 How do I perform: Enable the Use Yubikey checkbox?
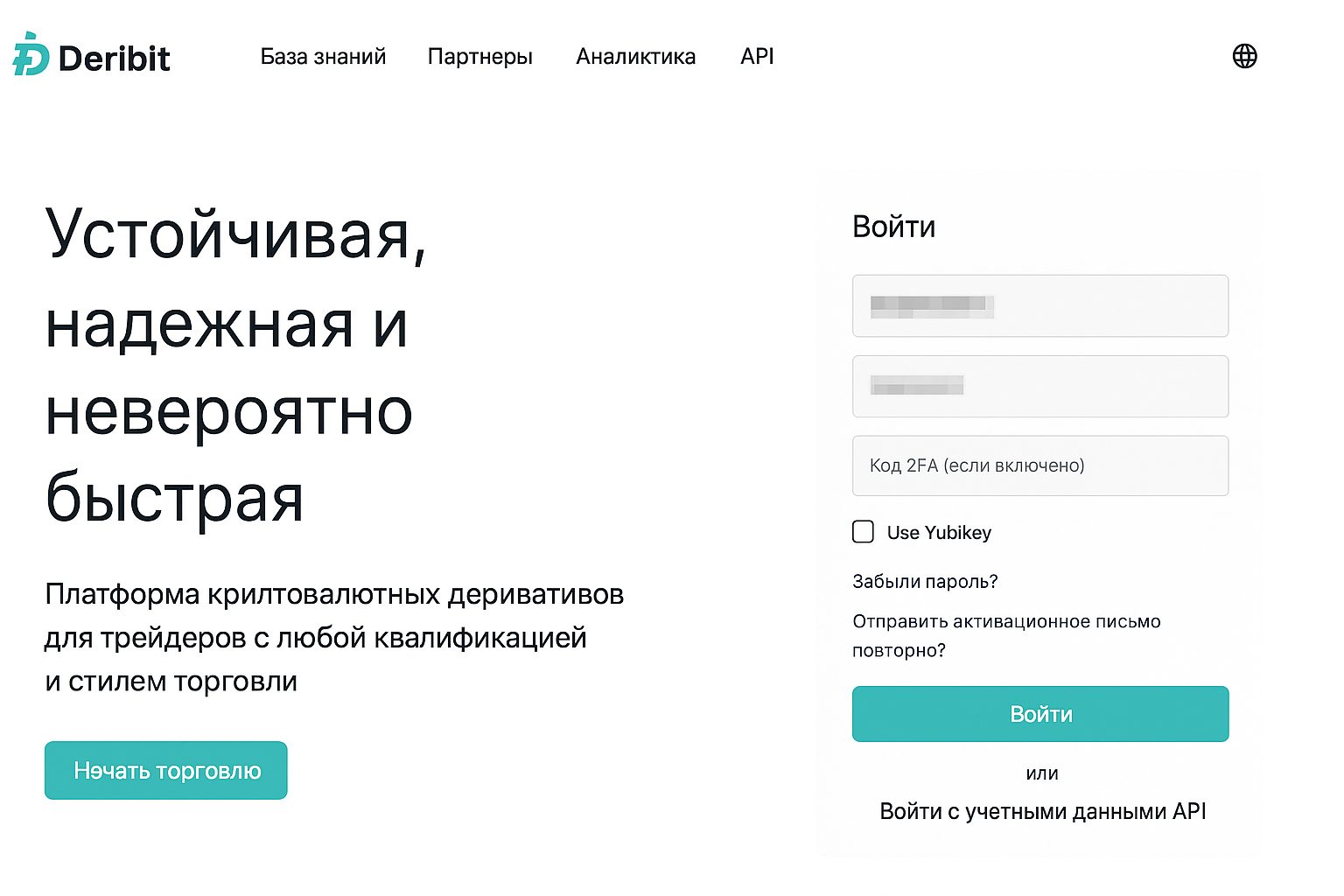[x=863, y=532]
